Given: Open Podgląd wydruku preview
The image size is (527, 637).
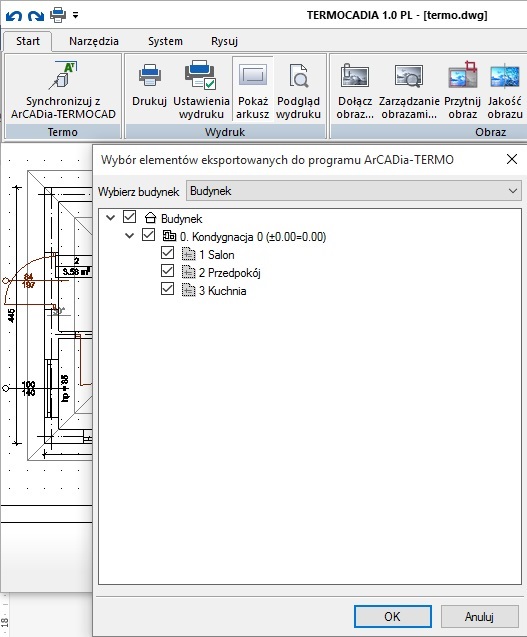Looking at the screenshot, I should click(x=298, y=90).
